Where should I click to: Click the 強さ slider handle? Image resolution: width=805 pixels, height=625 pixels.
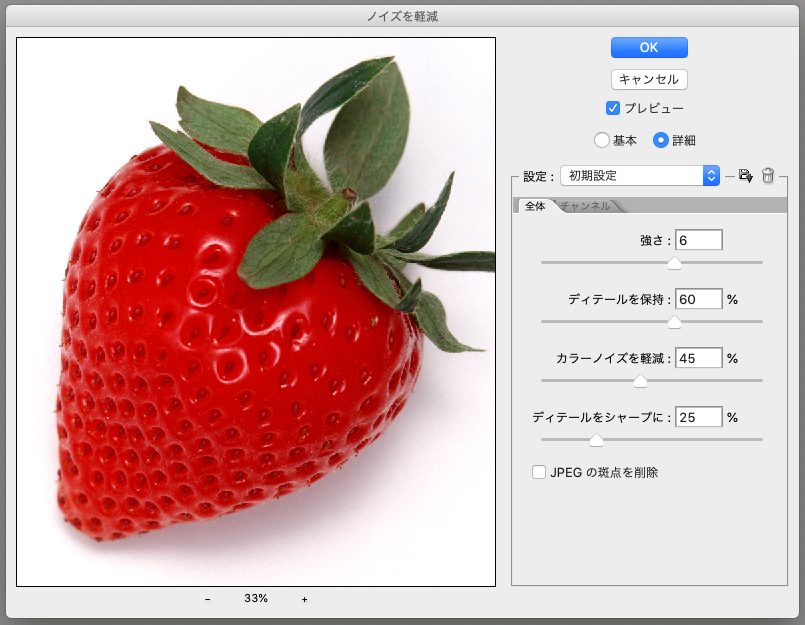coord(674,263)
